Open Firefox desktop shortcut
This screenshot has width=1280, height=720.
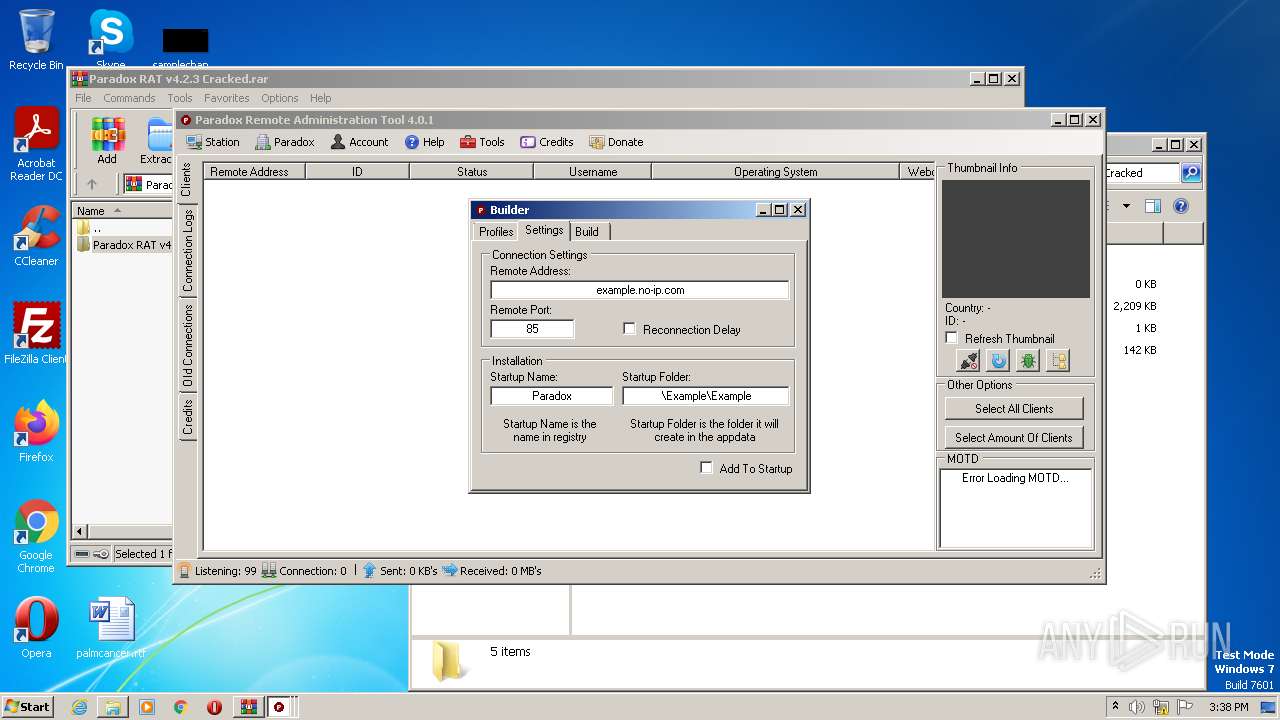[x=36, y=432]
